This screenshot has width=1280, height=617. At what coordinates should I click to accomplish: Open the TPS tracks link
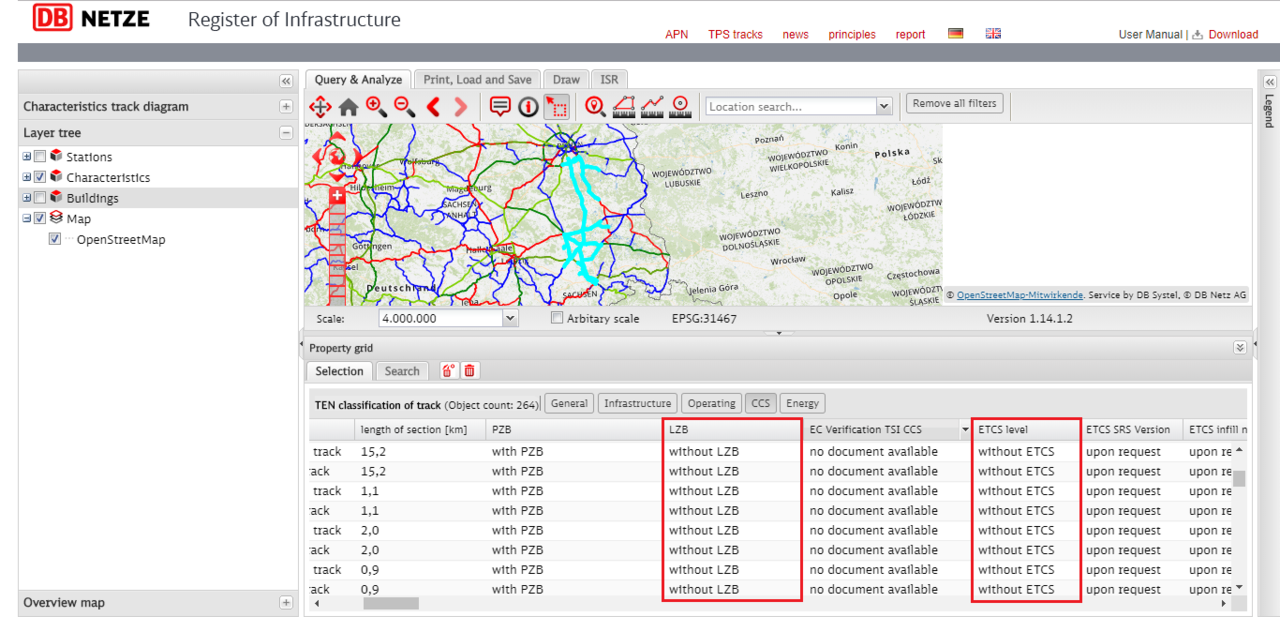pyautogui.click(x=735, y=35)
